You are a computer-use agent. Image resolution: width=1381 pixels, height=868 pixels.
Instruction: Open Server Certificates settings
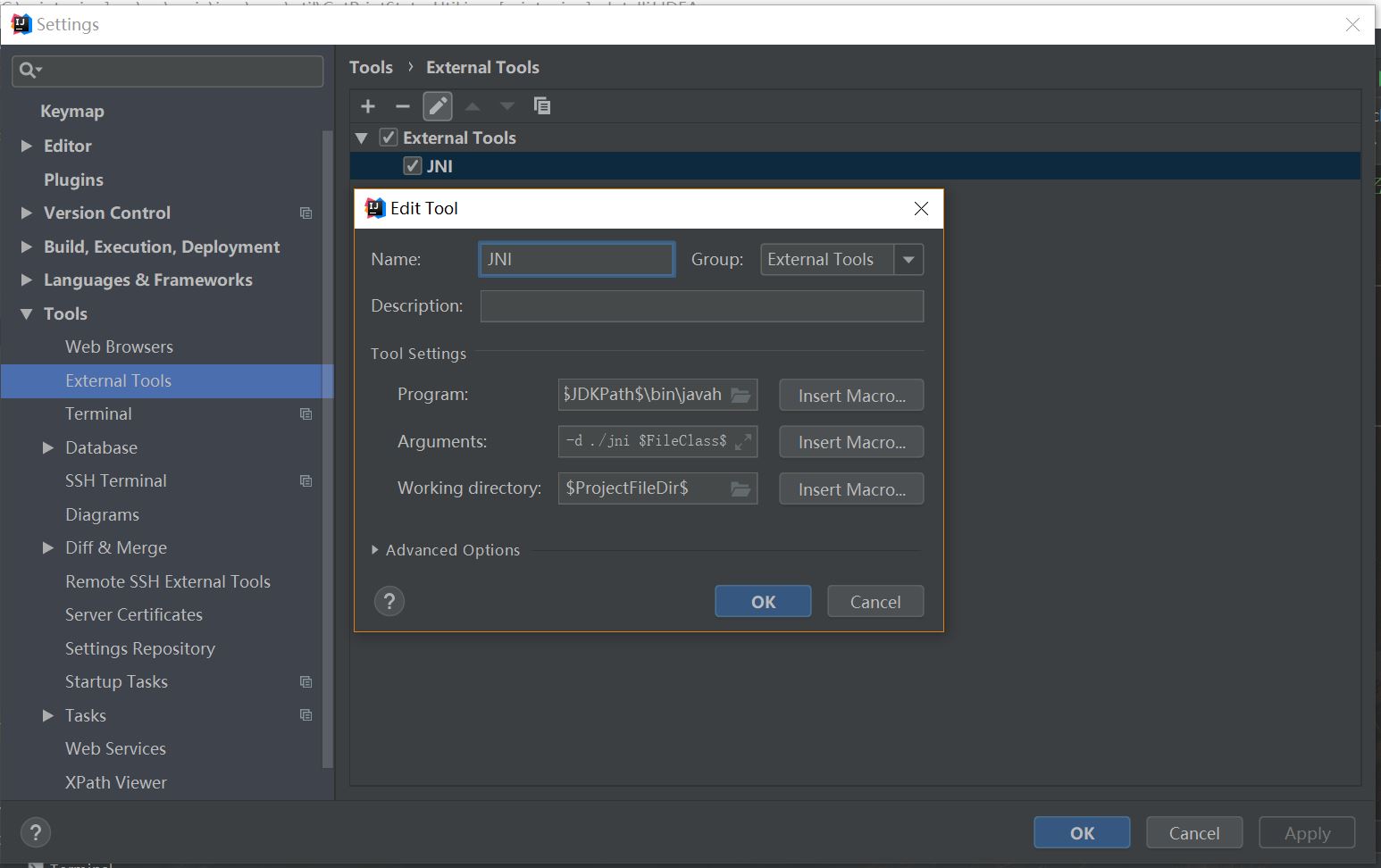point(134,614)
